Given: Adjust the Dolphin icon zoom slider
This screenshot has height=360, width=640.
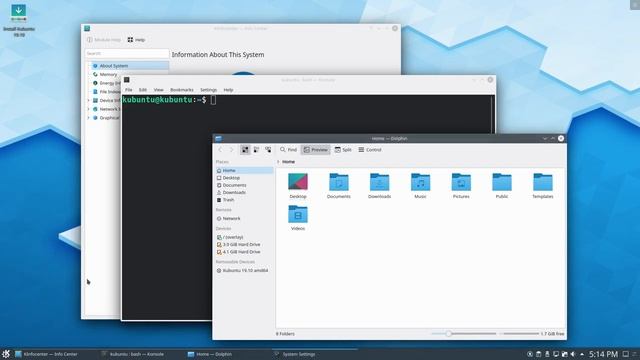Looking at the screenshot, I should pos(464,333).
